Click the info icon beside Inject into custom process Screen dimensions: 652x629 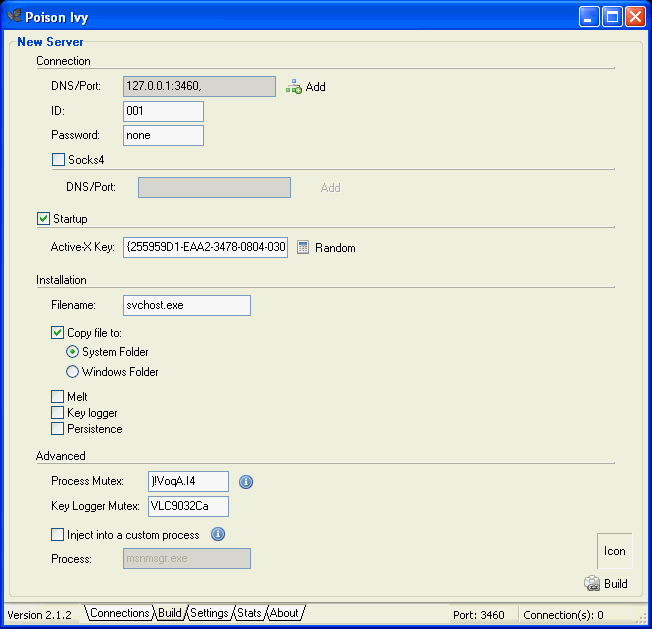[x=218, y=534]
